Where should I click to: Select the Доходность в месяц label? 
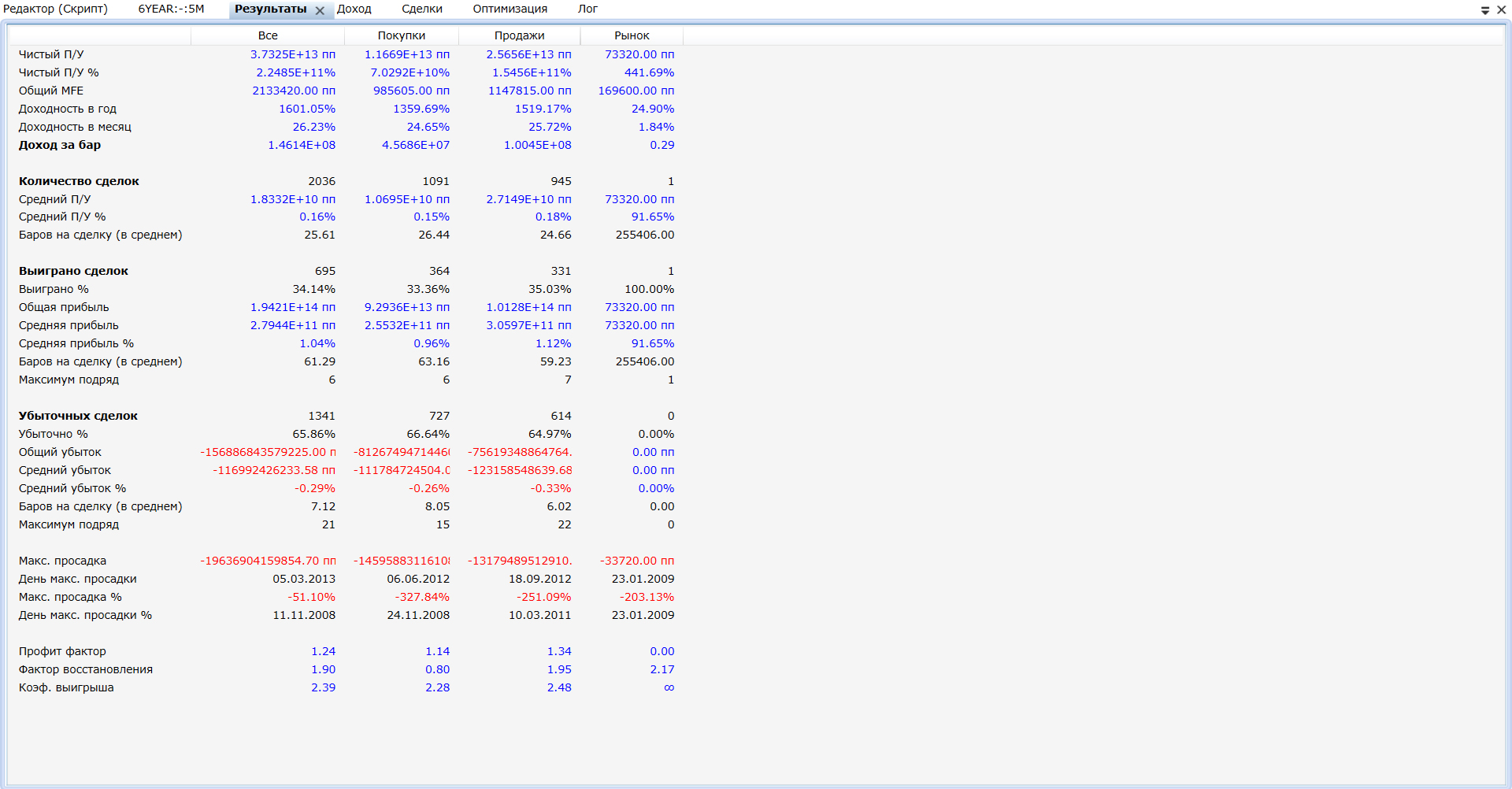(75, 127)
